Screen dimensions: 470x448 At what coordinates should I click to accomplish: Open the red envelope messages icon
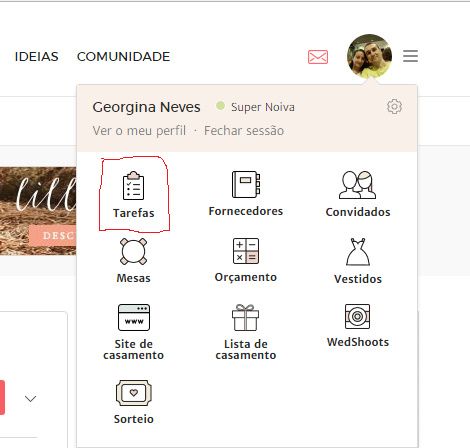pos(318,57)
